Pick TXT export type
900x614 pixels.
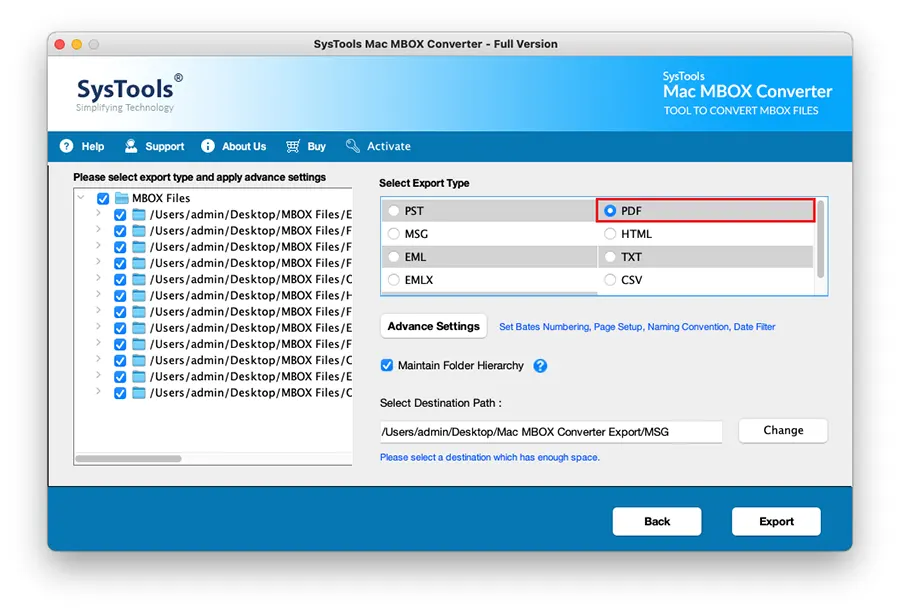(x=610, y=257)
